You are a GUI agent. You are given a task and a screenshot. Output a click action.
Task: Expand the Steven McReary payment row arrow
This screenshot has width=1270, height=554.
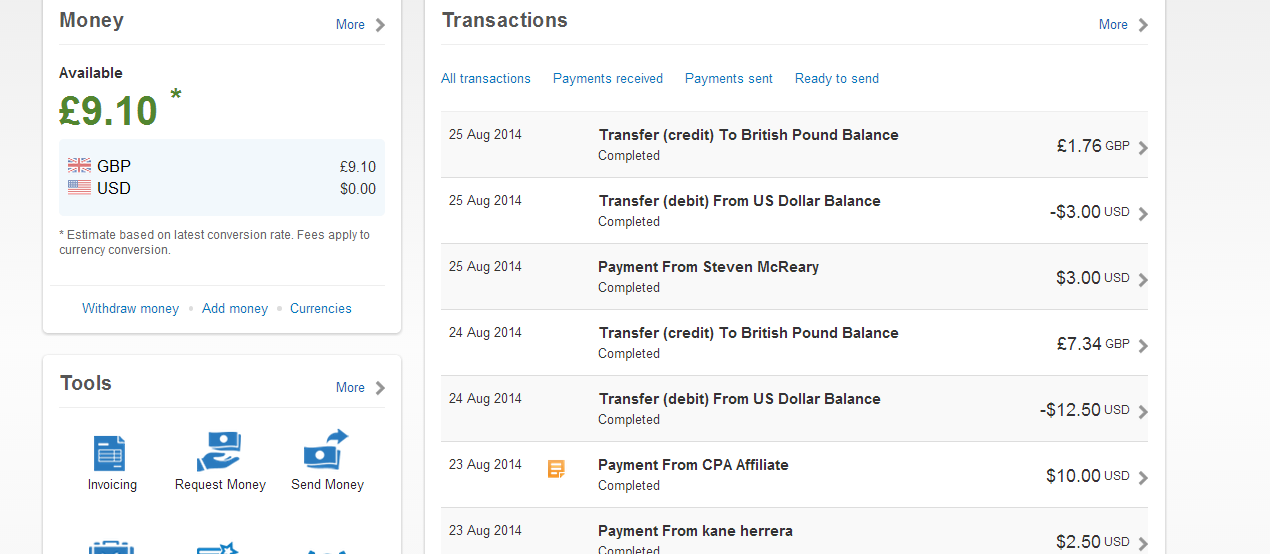coord(1143,280)
